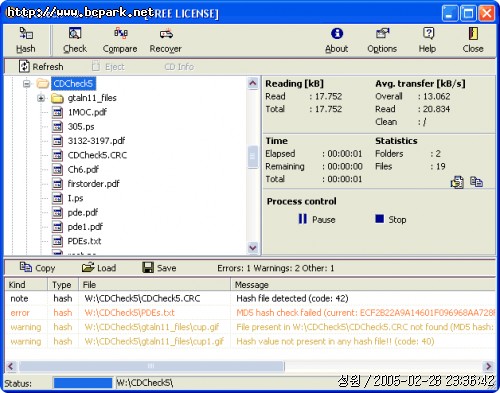This screenshot has height=393, width=500.
Task: Load a log file
Action: (99, 268)
